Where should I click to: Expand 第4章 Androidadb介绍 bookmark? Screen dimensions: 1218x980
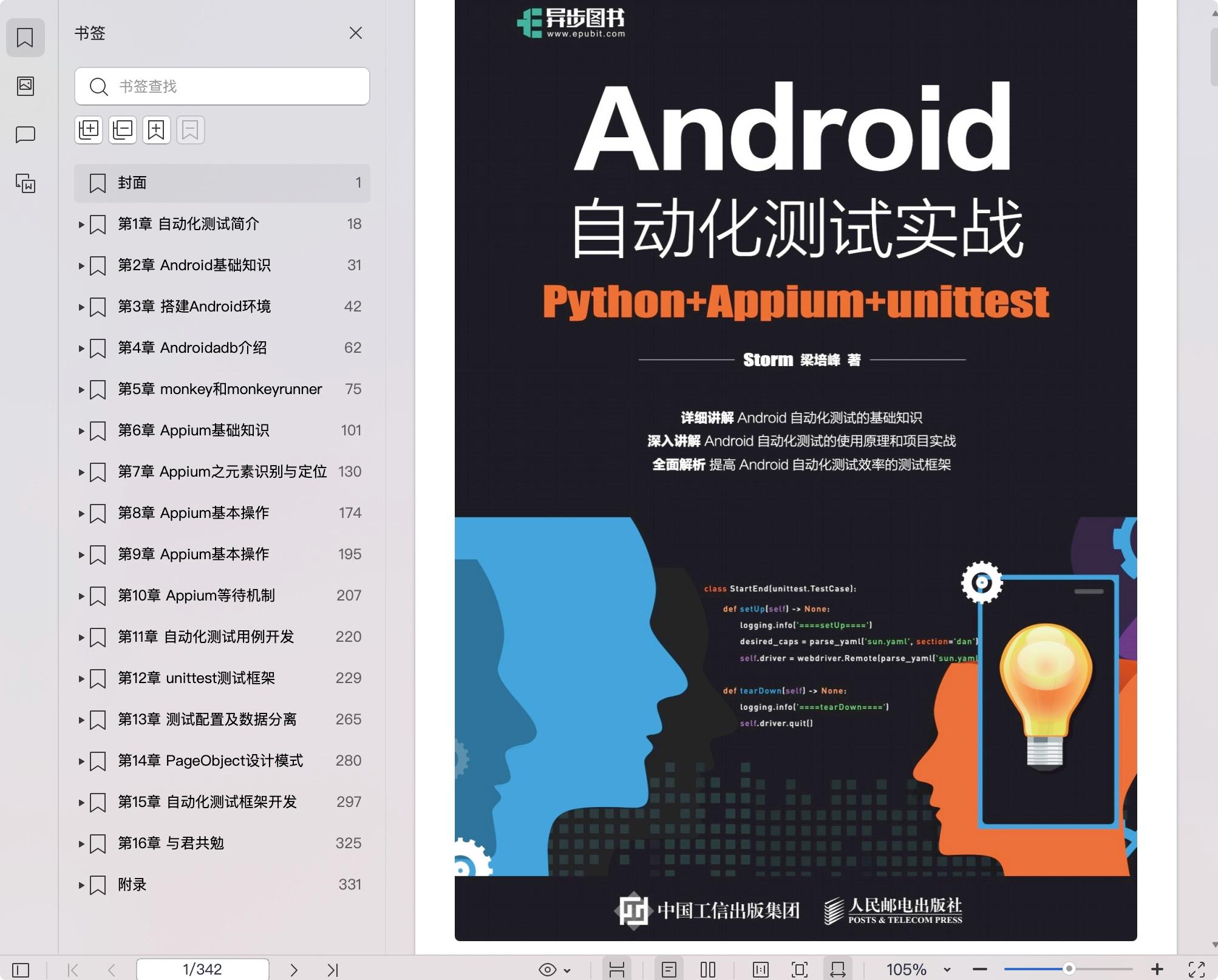(x=81, y=349)
